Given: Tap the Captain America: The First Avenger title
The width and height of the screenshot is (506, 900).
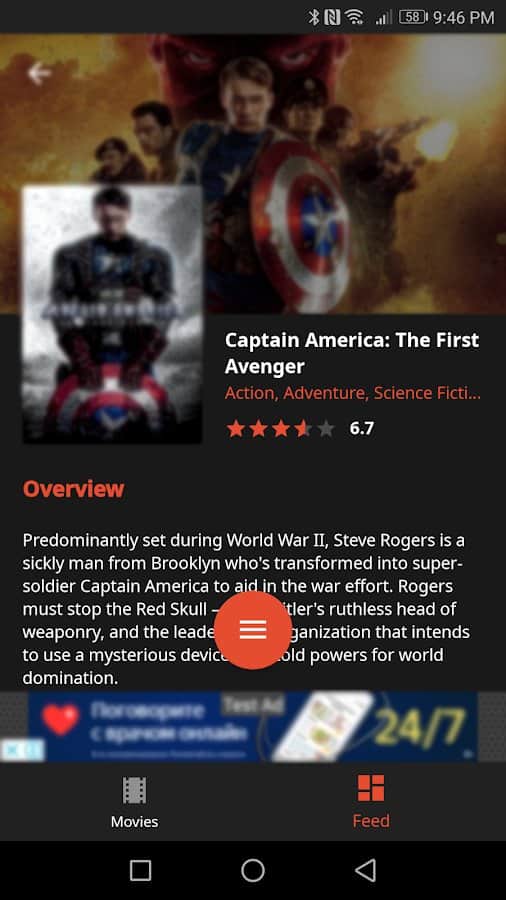Looking at the screenshot, I should (352, 353).
